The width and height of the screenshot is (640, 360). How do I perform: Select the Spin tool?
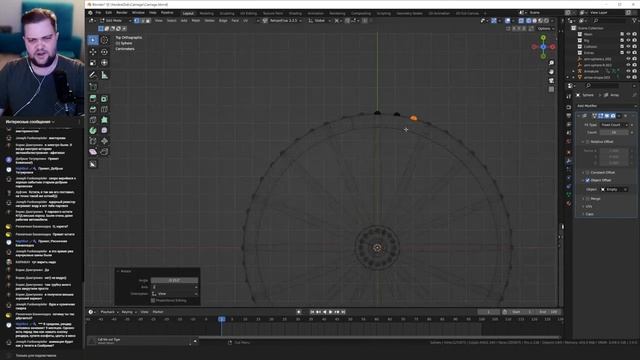coord(93,130)
